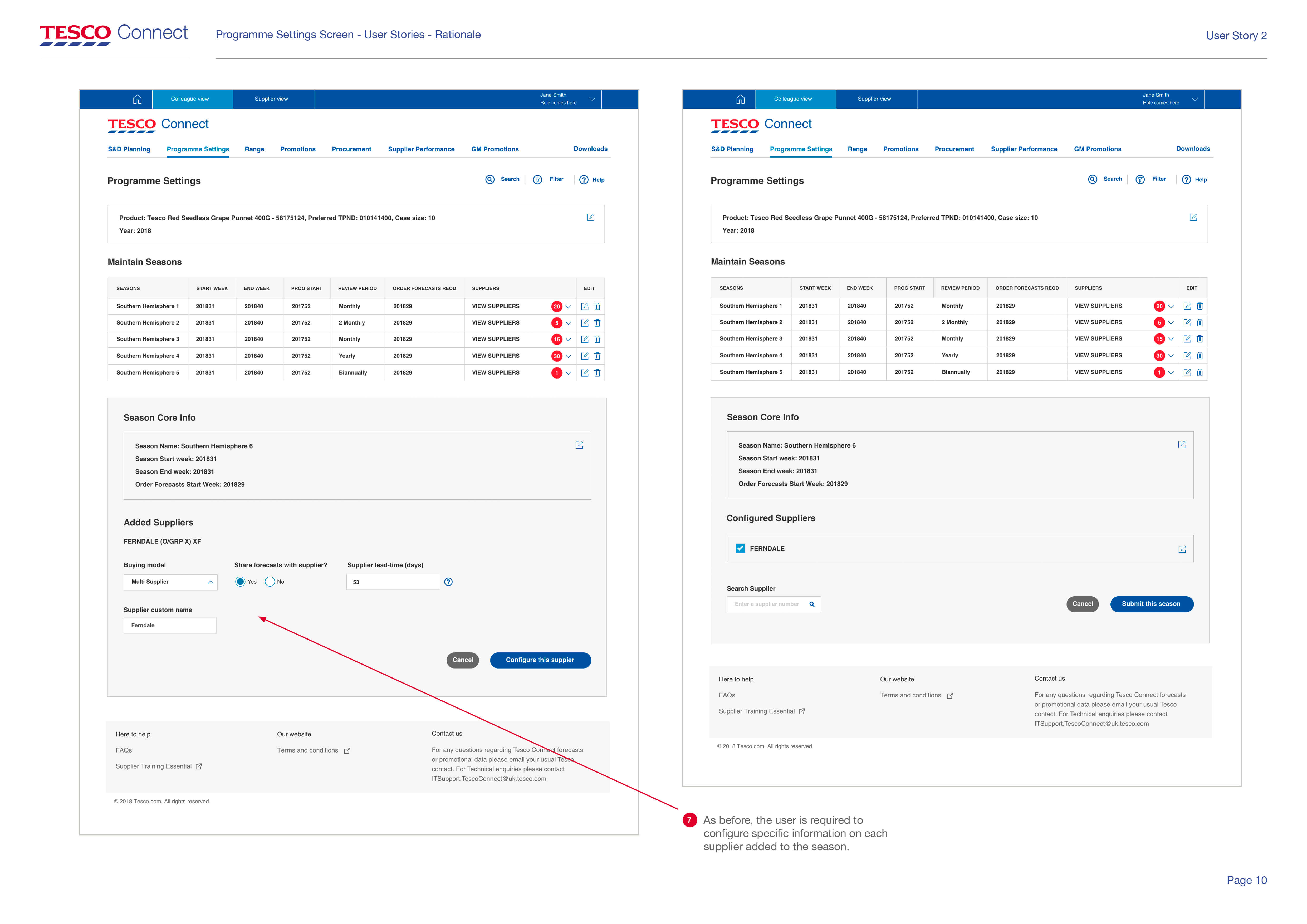1307x924 pixels.
Task: Click the Filter icon in right mockup
Action: (1140, 179)
